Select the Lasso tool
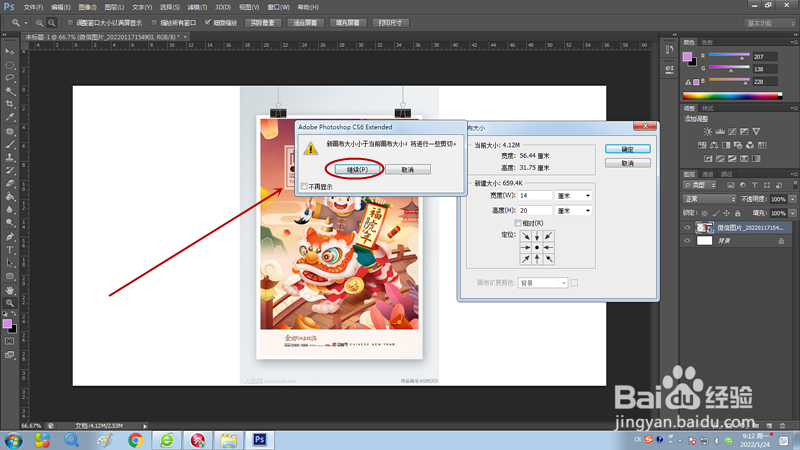This screenshot has height=450, width=800. click(x=10, y=78)
